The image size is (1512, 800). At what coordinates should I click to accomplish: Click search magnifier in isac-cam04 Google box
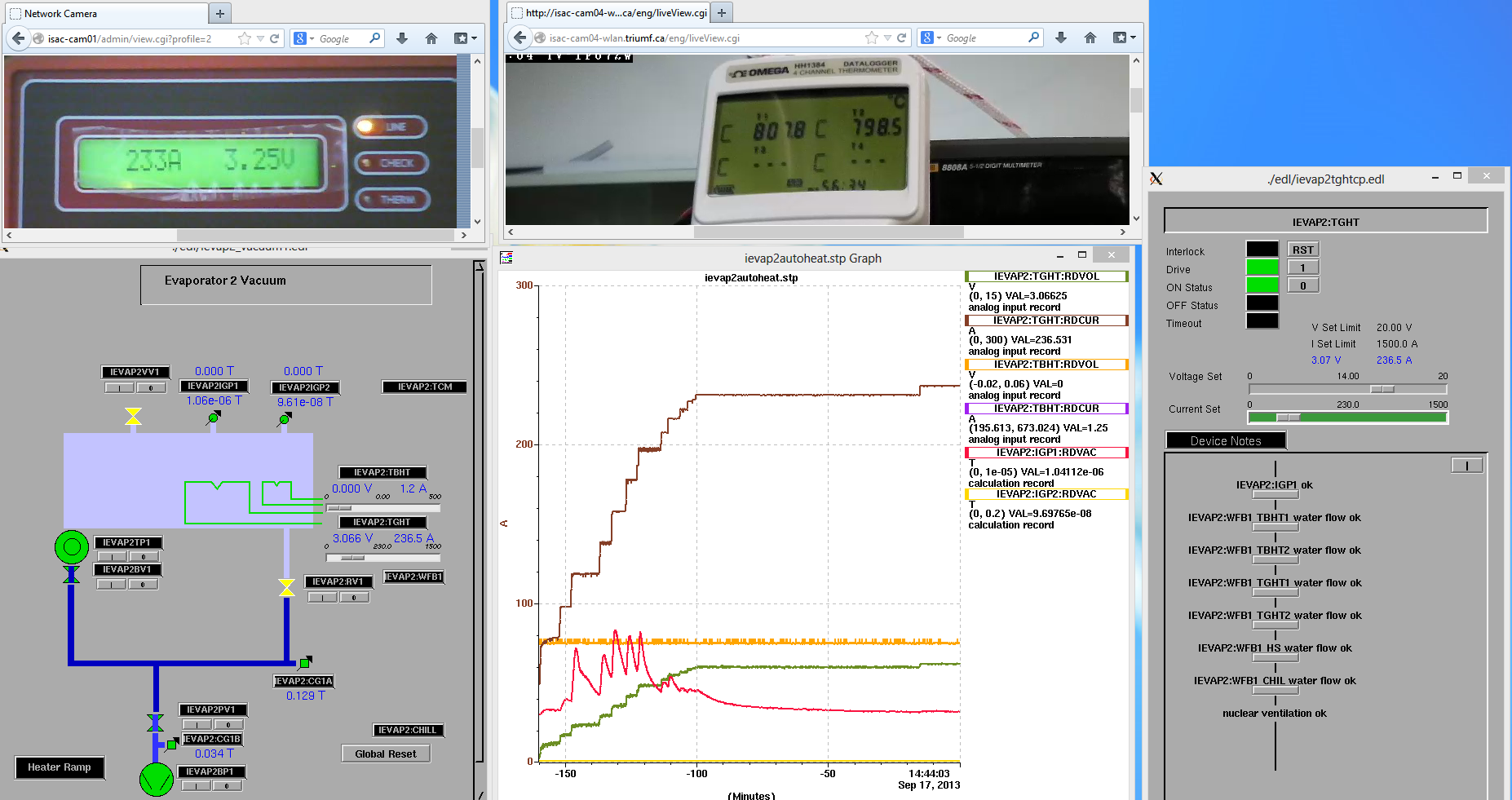tap(1034, 38)
